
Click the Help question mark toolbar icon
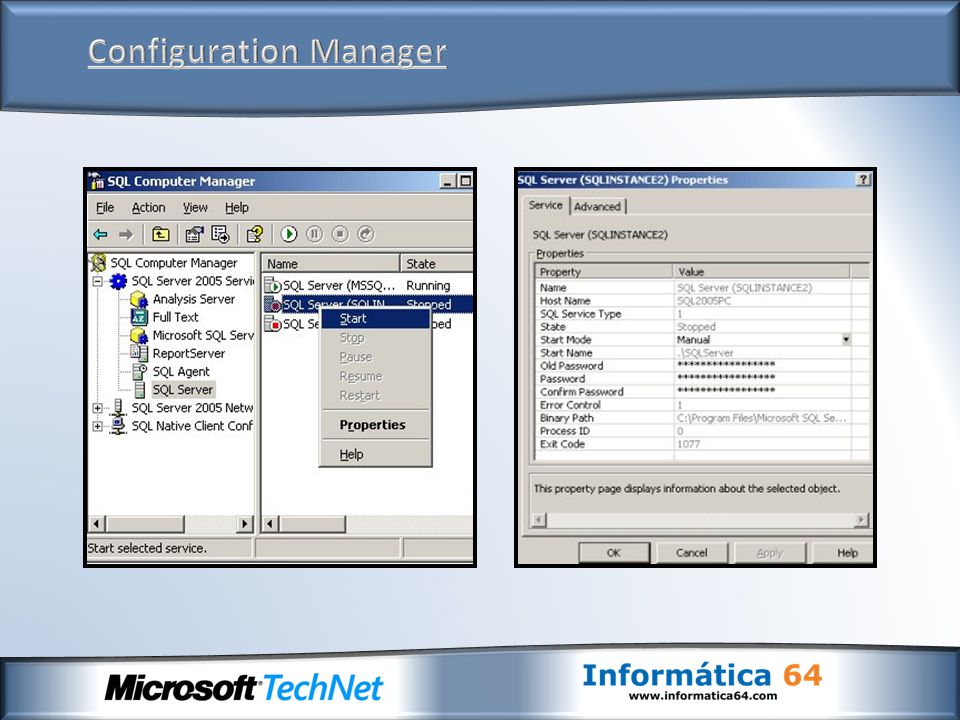pyautogui.click(x=255, y=234)
